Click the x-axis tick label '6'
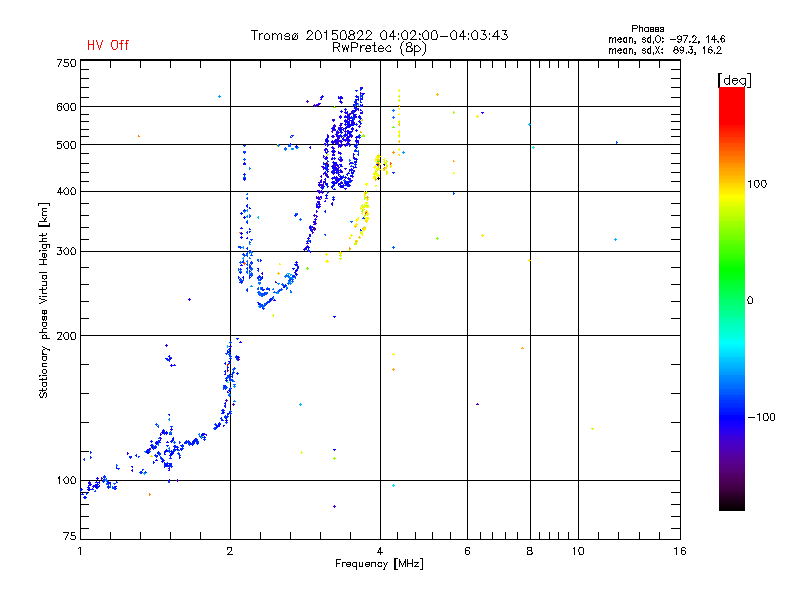The height and width of the screenshot is (600, 800). [467, 551]
